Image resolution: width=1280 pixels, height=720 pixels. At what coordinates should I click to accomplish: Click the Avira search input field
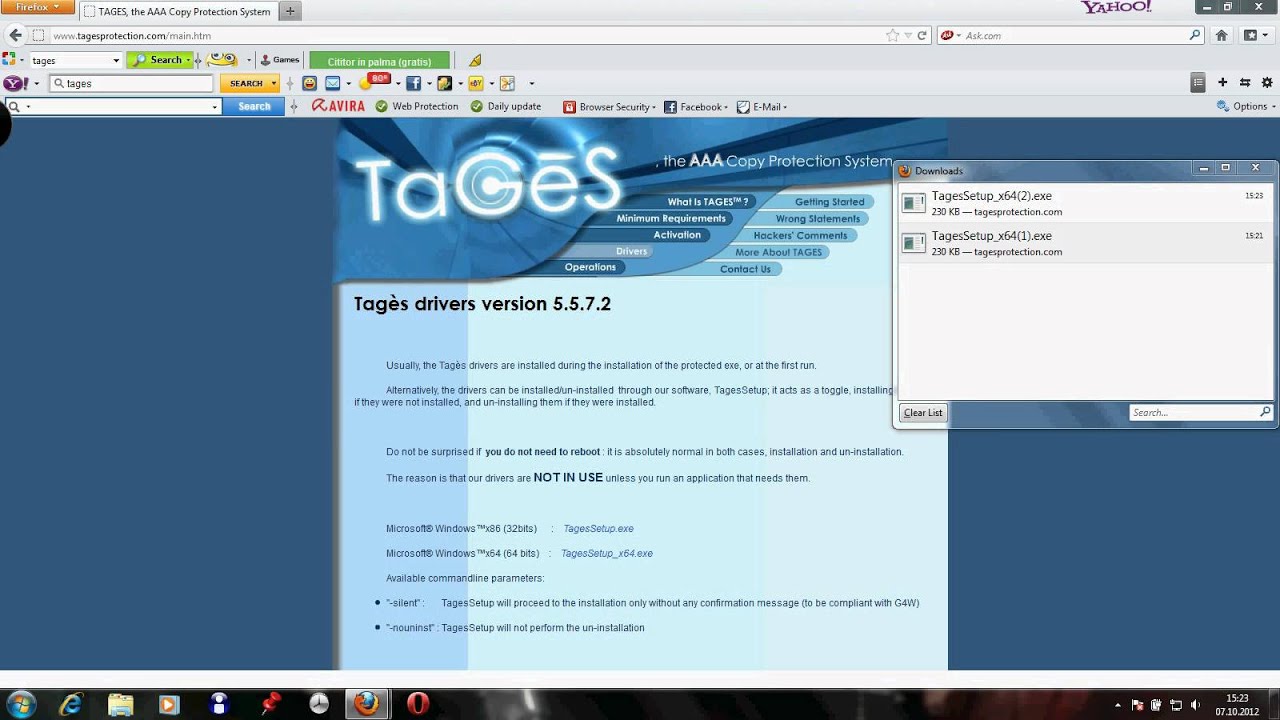pos(112,106)
